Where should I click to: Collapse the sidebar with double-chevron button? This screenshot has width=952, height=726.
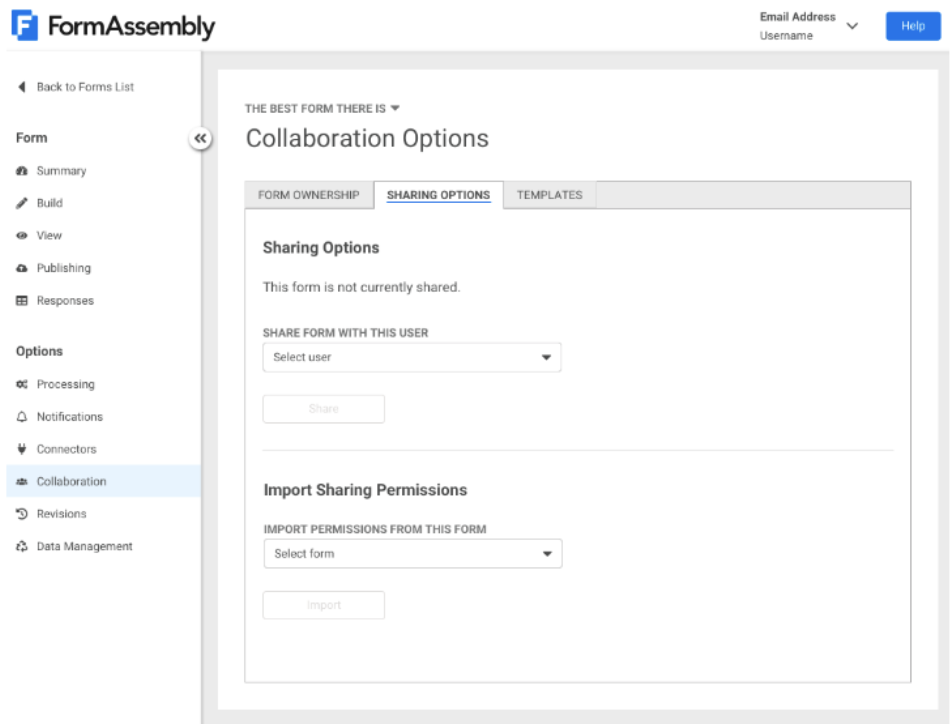coord(200,139)
